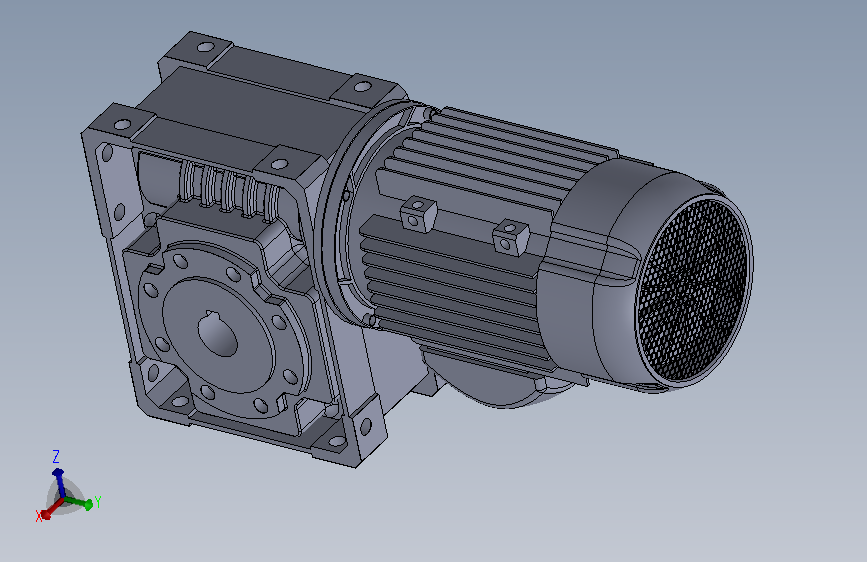Select the keyed output bore on the gearbox flange
867x562 pixels.
218,334
